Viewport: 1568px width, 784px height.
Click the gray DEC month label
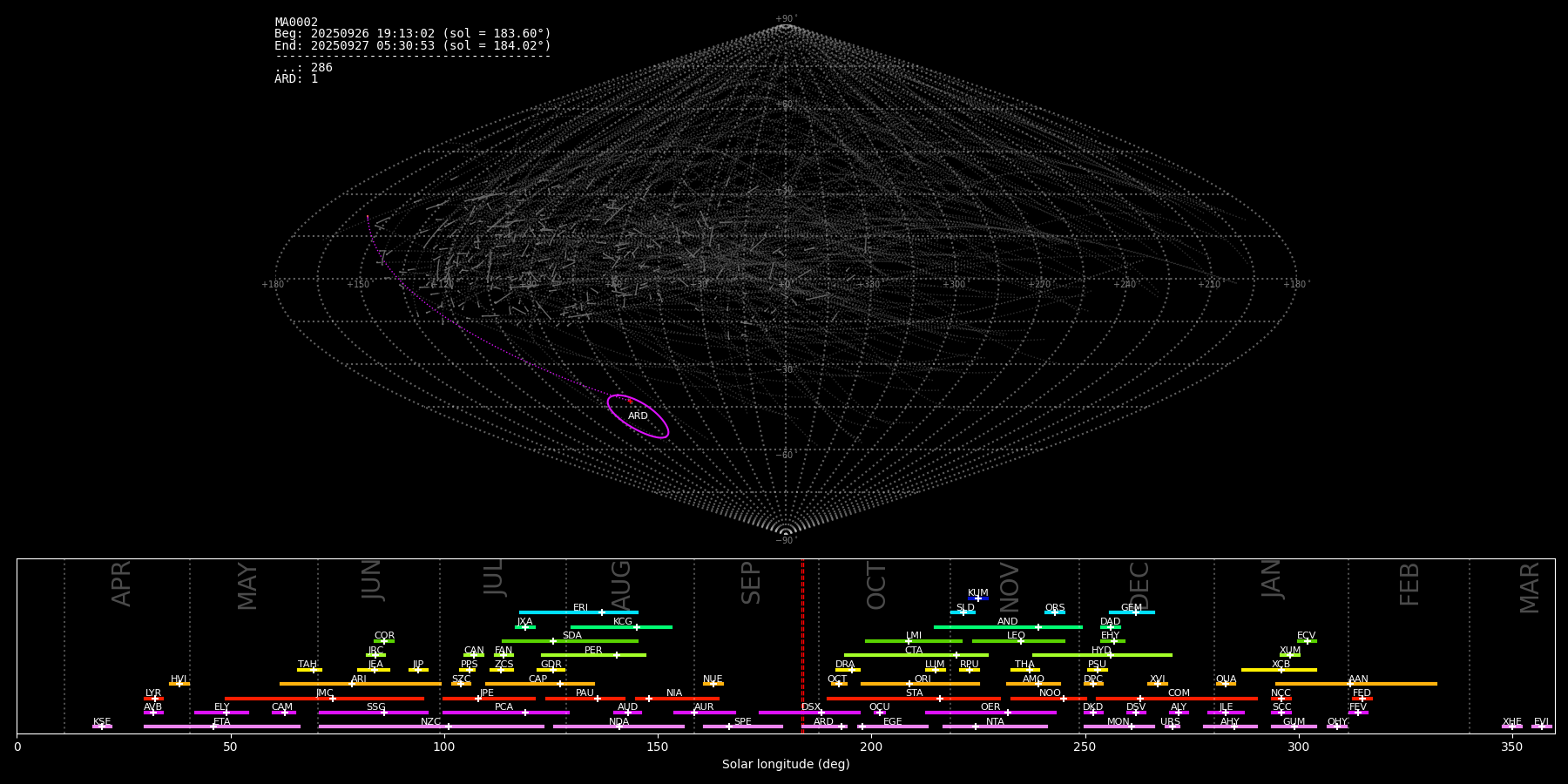[1139, 585]
